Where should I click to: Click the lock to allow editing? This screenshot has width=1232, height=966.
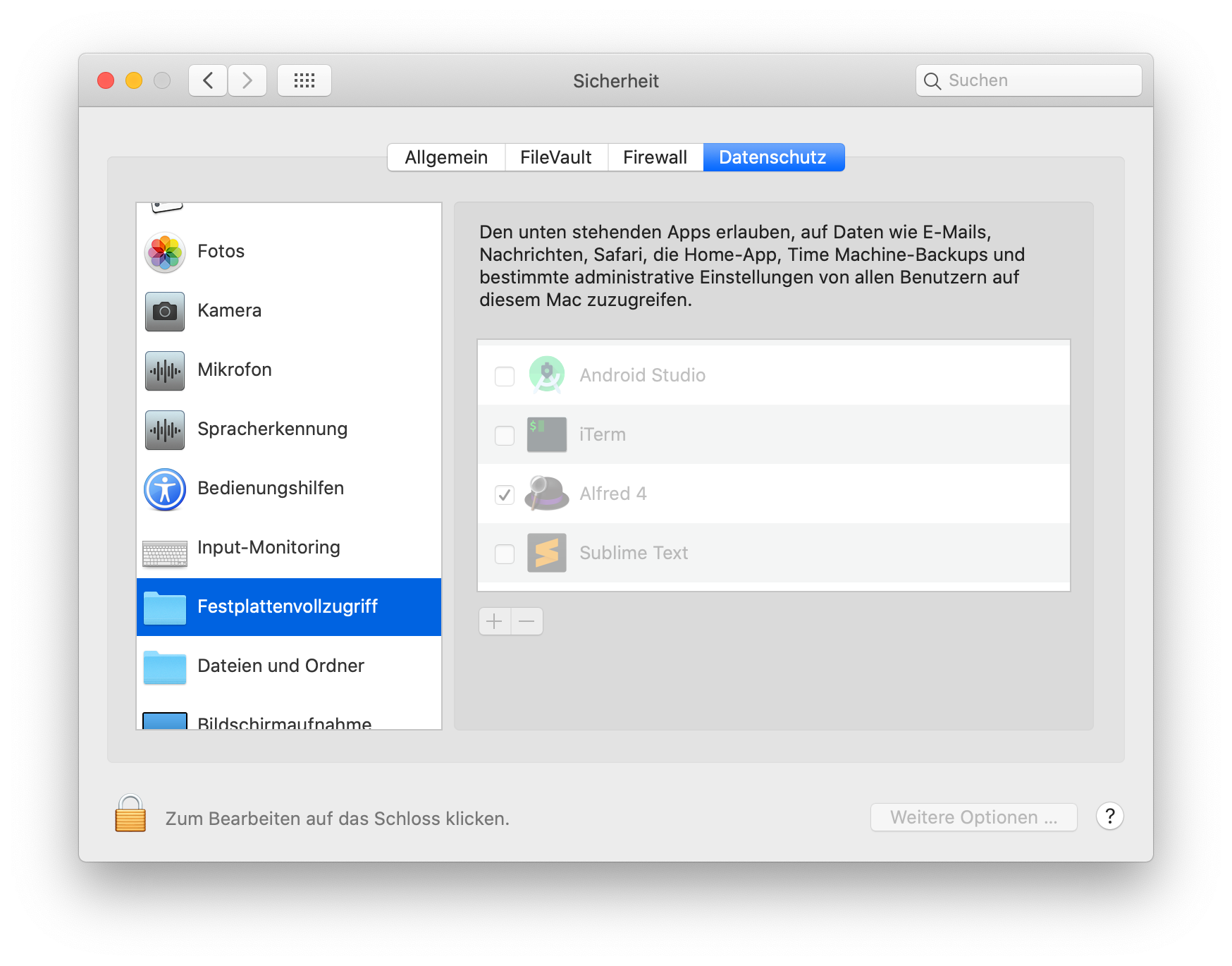tap(130, 817)
